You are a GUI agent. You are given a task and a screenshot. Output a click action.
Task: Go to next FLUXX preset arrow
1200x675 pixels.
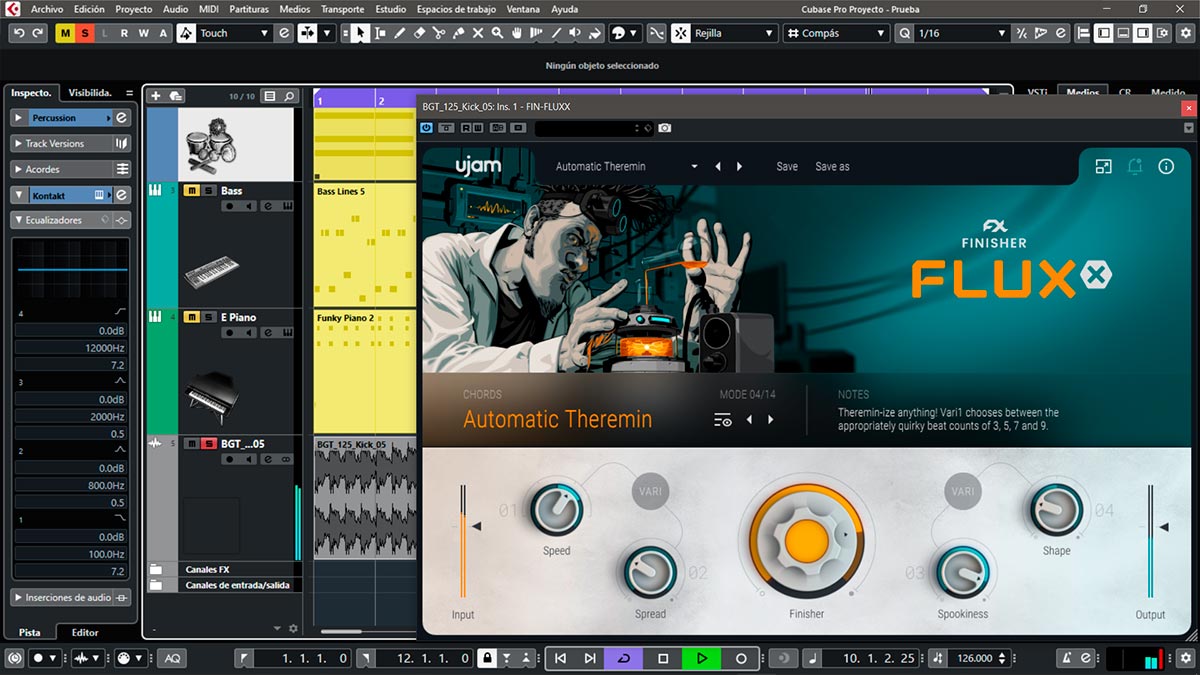[739, 166]
